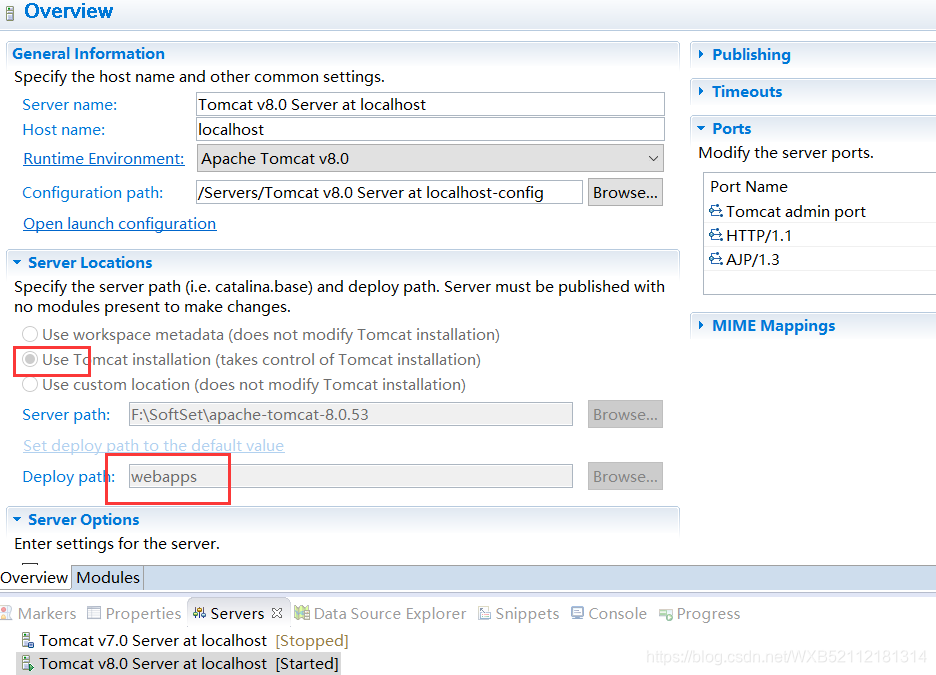Select Tomcat v8.0 Server at localhost row
The image size is (936, 675).
coord(180,663)
